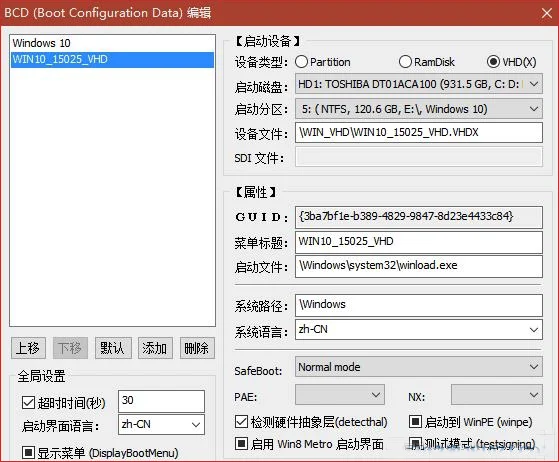Edit the timeout value 30 field
The image size is (559, 462).
(161, 401)
